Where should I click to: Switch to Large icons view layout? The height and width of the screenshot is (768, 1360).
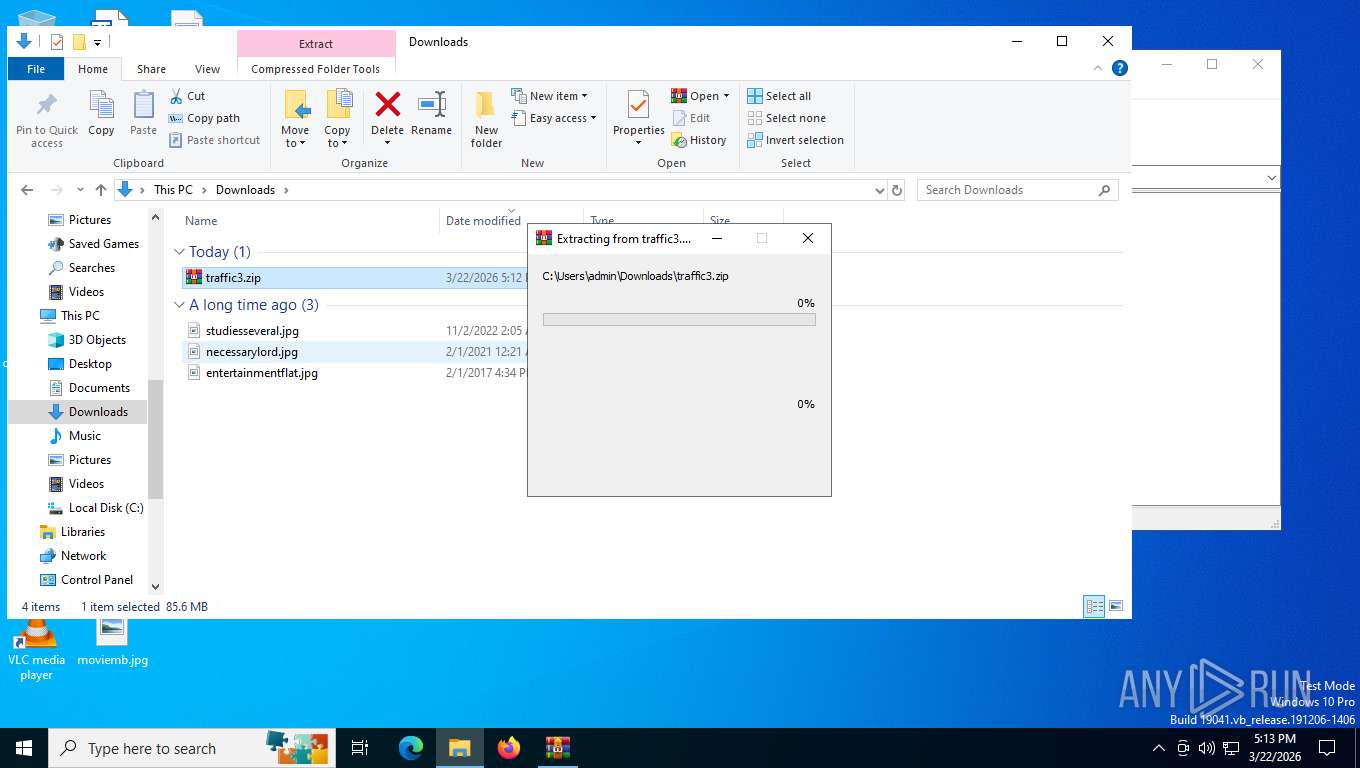[x=1116, y=606]
